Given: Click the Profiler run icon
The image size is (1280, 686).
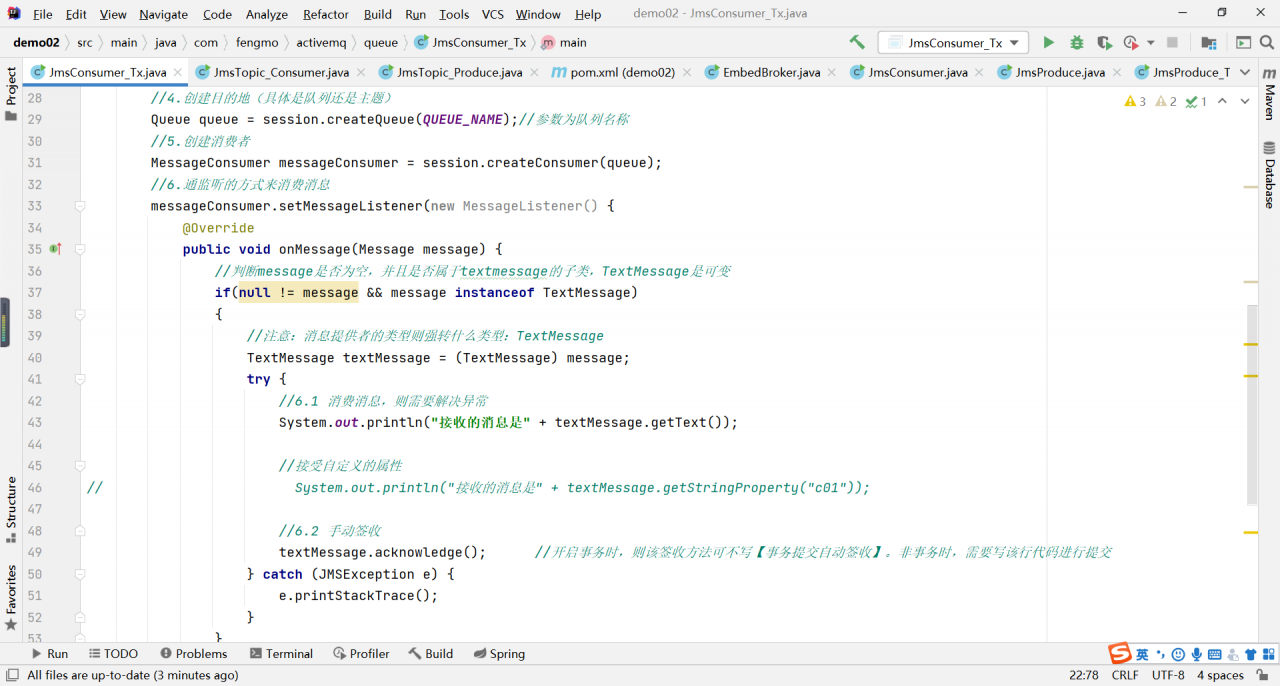Looking at the screenshot, I should (1131, 43).
